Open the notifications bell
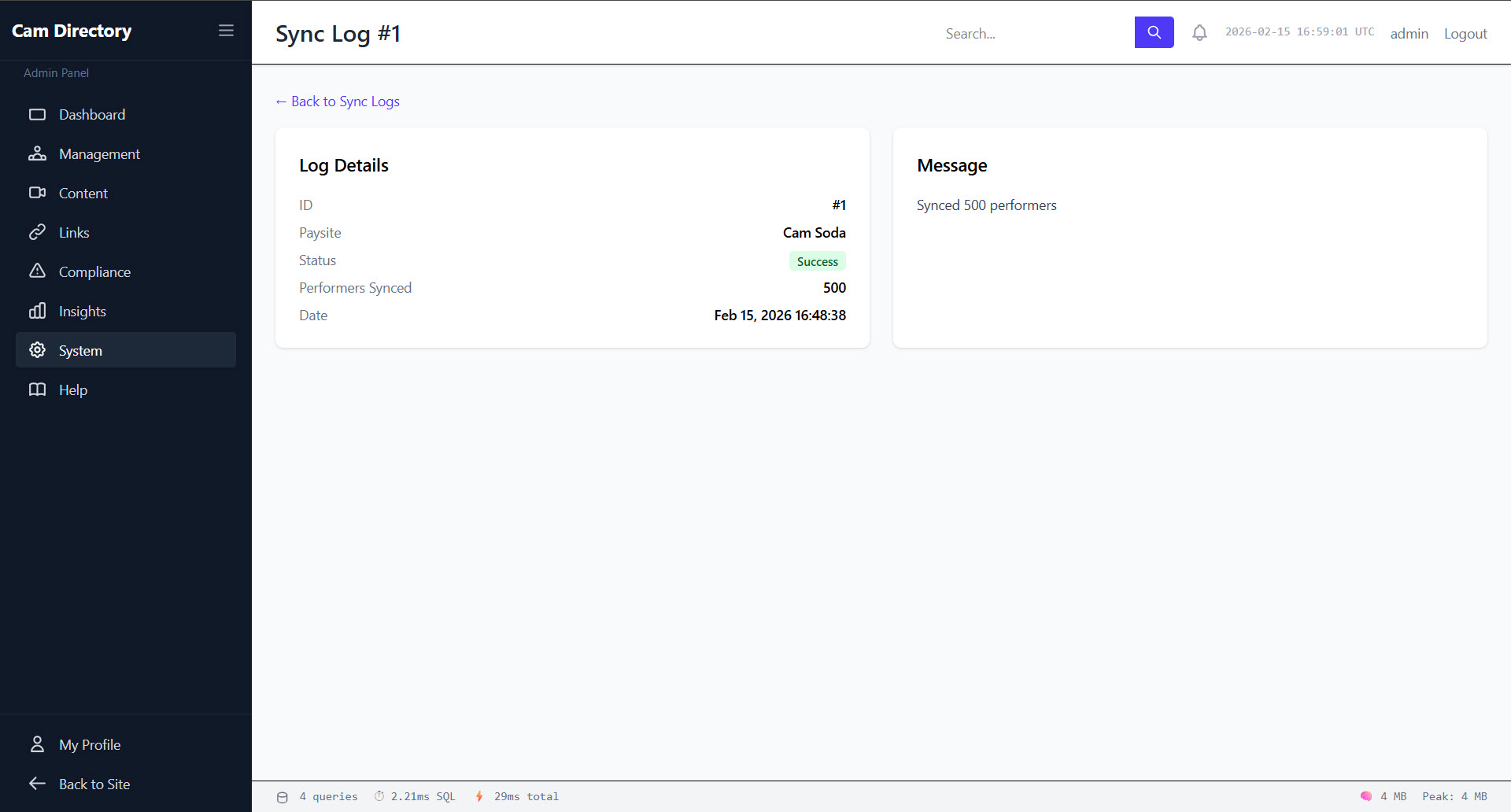 (1199, 33)
